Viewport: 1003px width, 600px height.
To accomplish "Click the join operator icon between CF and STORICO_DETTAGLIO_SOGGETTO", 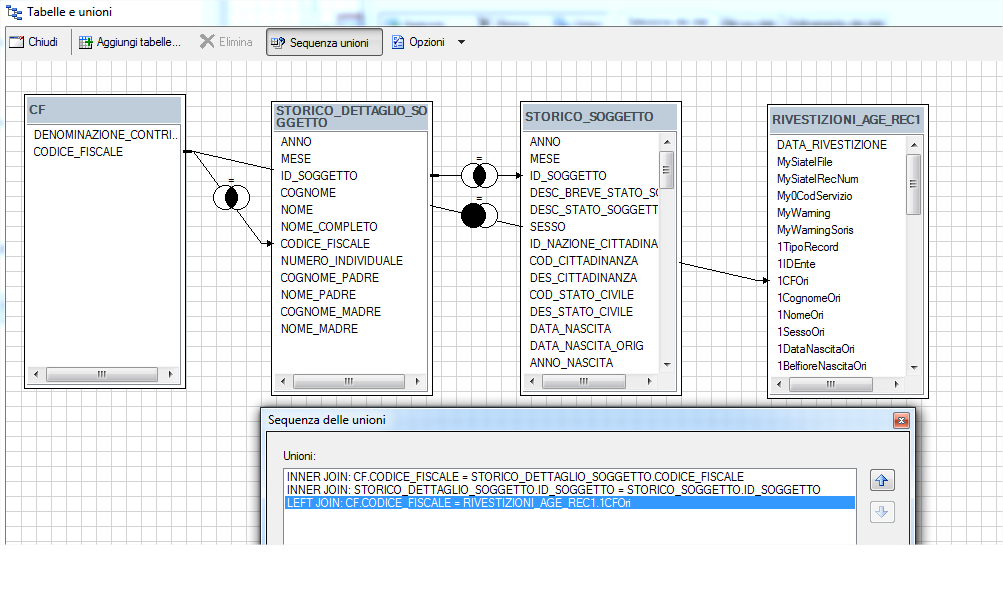I will pos(230,197).
